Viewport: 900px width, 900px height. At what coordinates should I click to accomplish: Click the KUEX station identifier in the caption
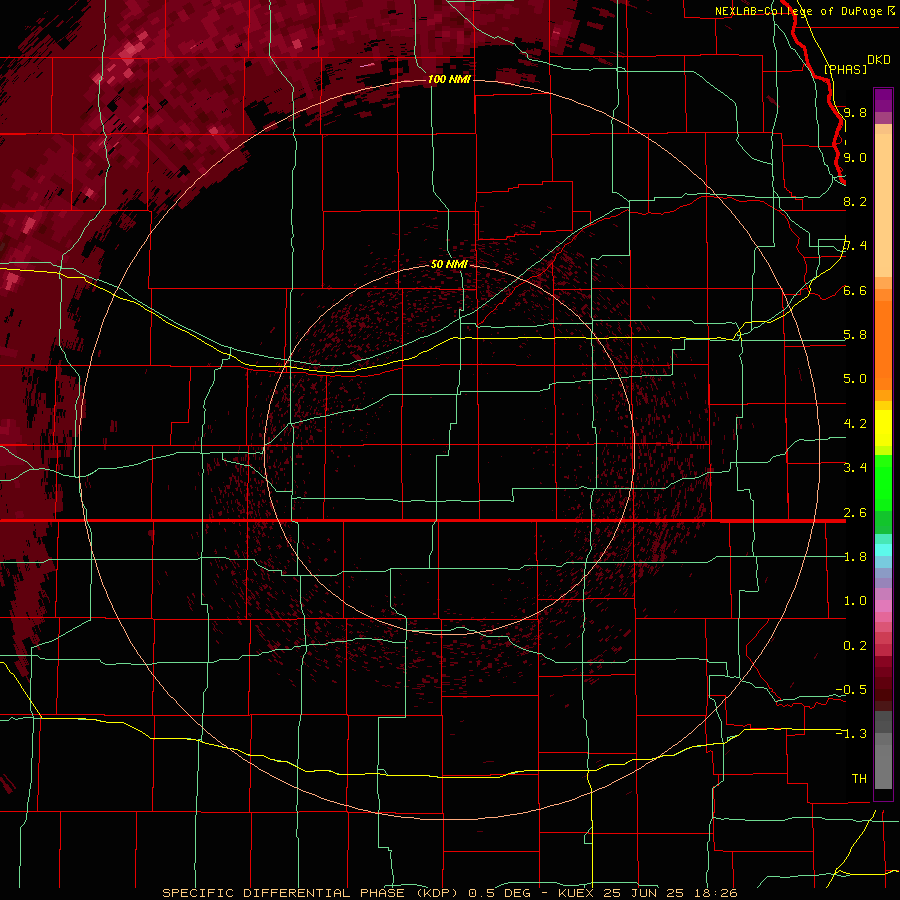[577, 893]
